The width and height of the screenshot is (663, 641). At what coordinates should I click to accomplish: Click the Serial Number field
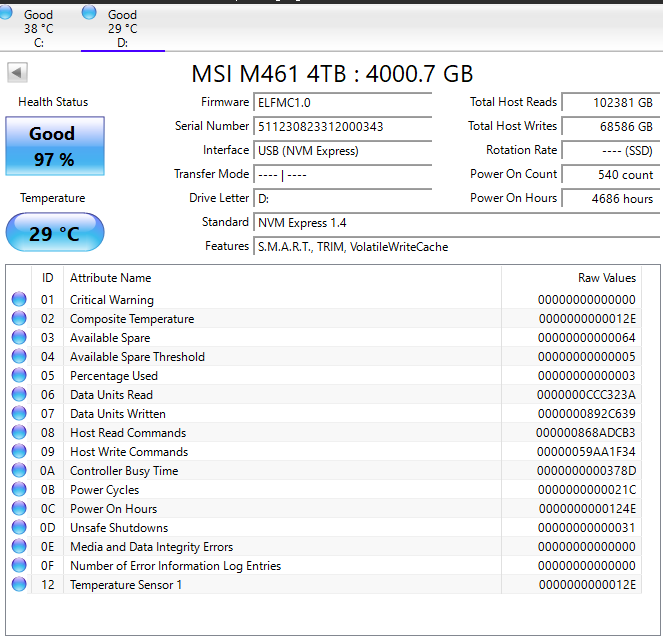(x=342, y=126)
